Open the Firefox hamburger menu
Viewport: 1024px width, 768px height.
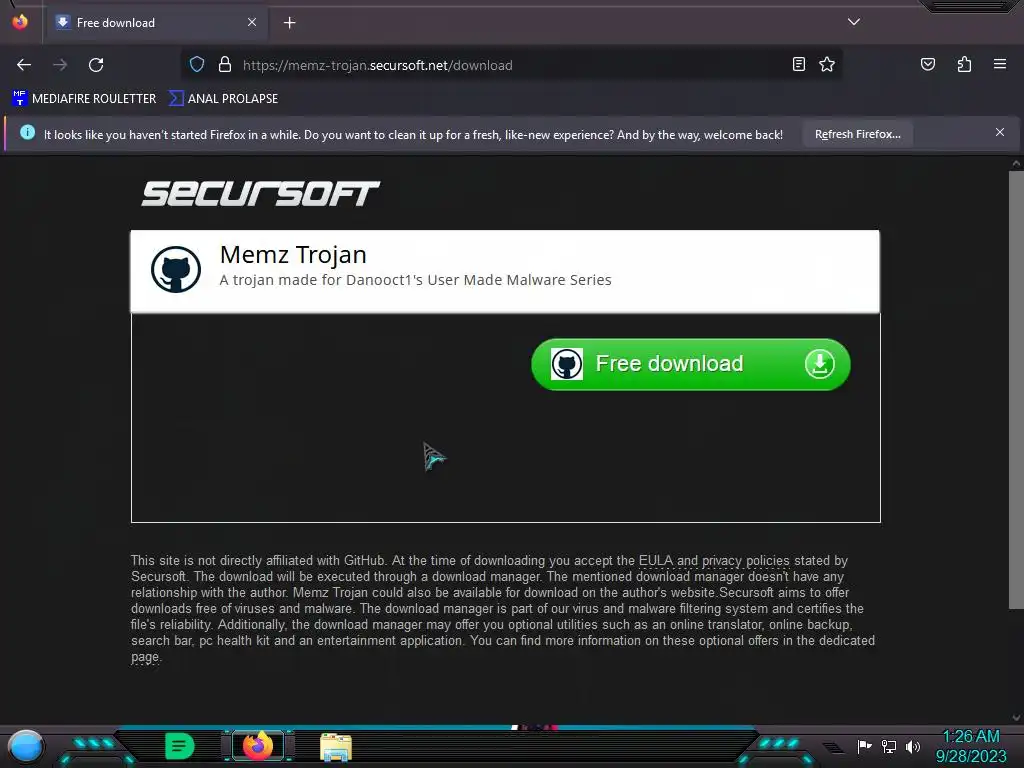coord(1000,64)
